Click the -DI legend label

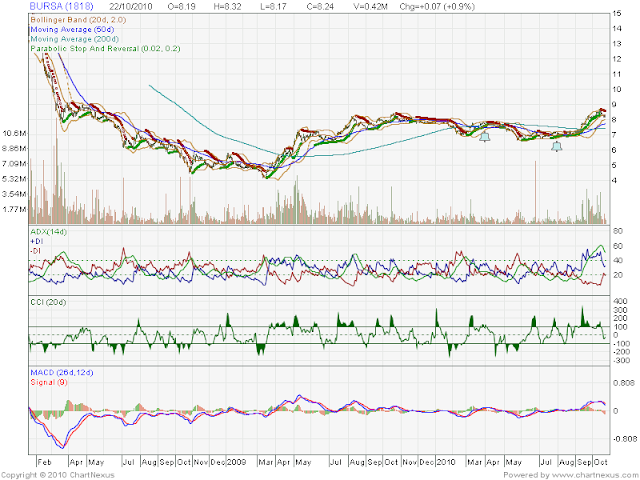(36, 251)
